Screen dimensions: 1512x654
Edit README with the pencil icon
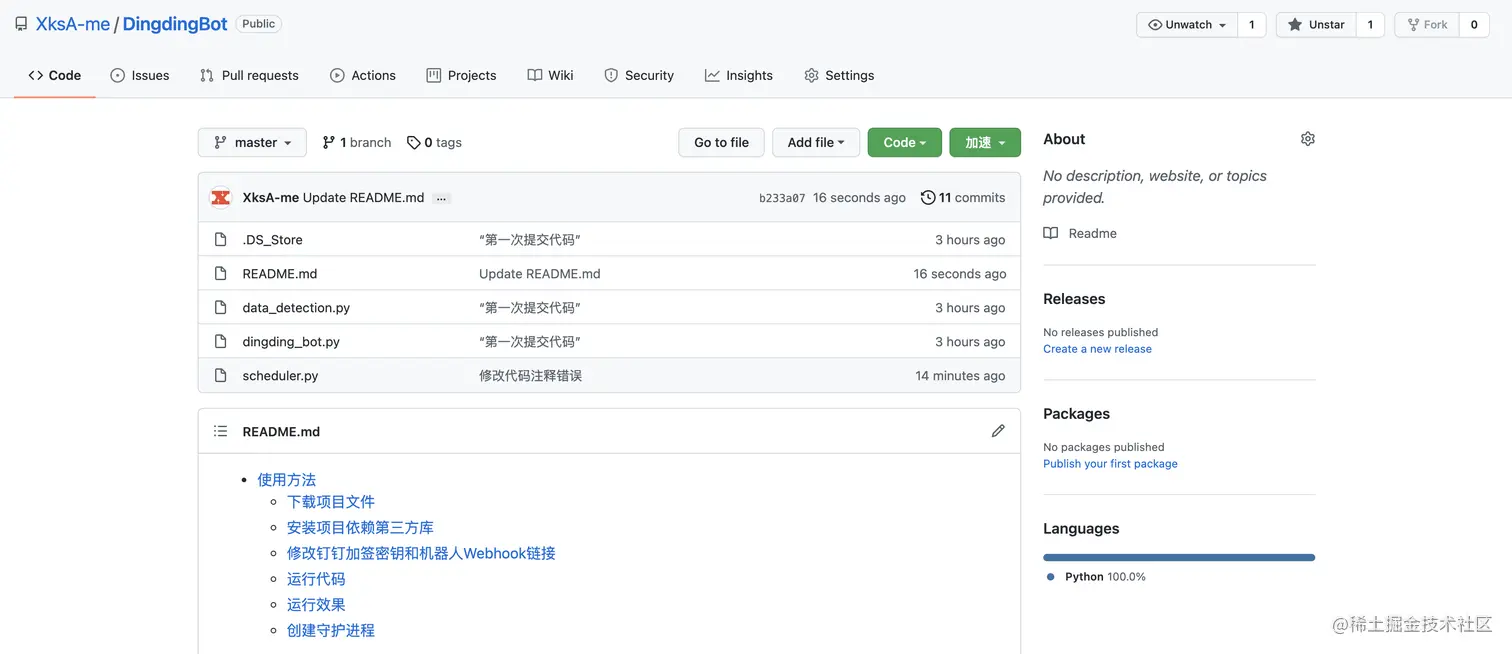(x=998, y=431)
